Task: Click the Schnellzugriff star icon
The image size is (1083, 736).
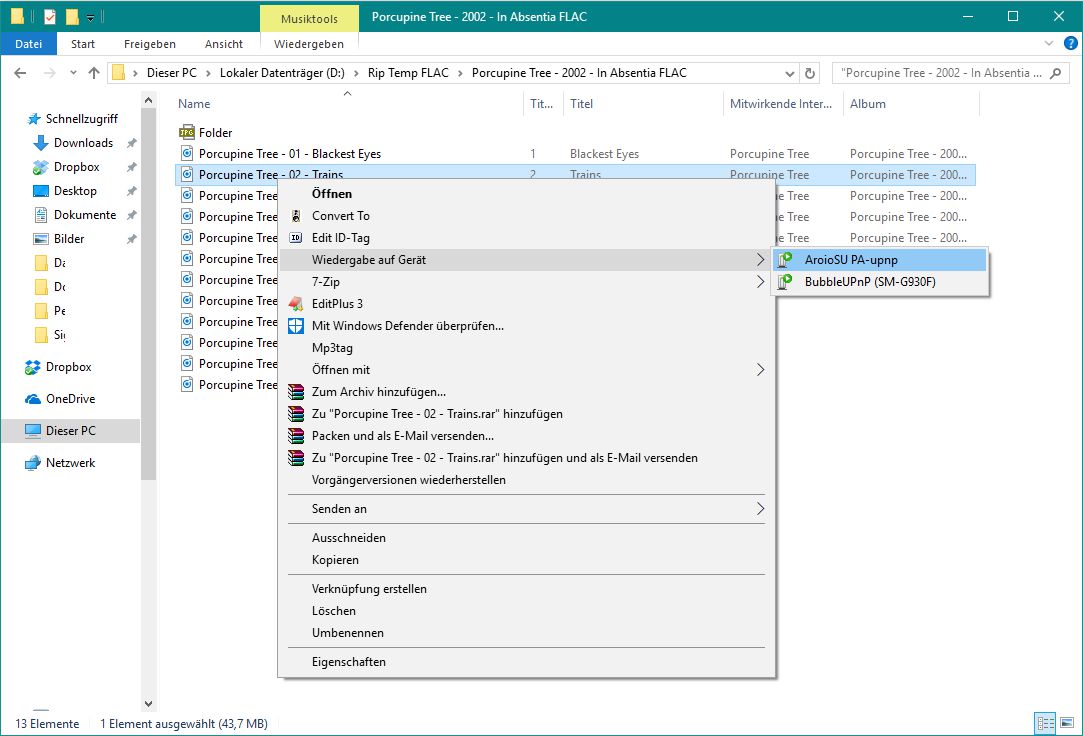Action: (x=34, y=119)
